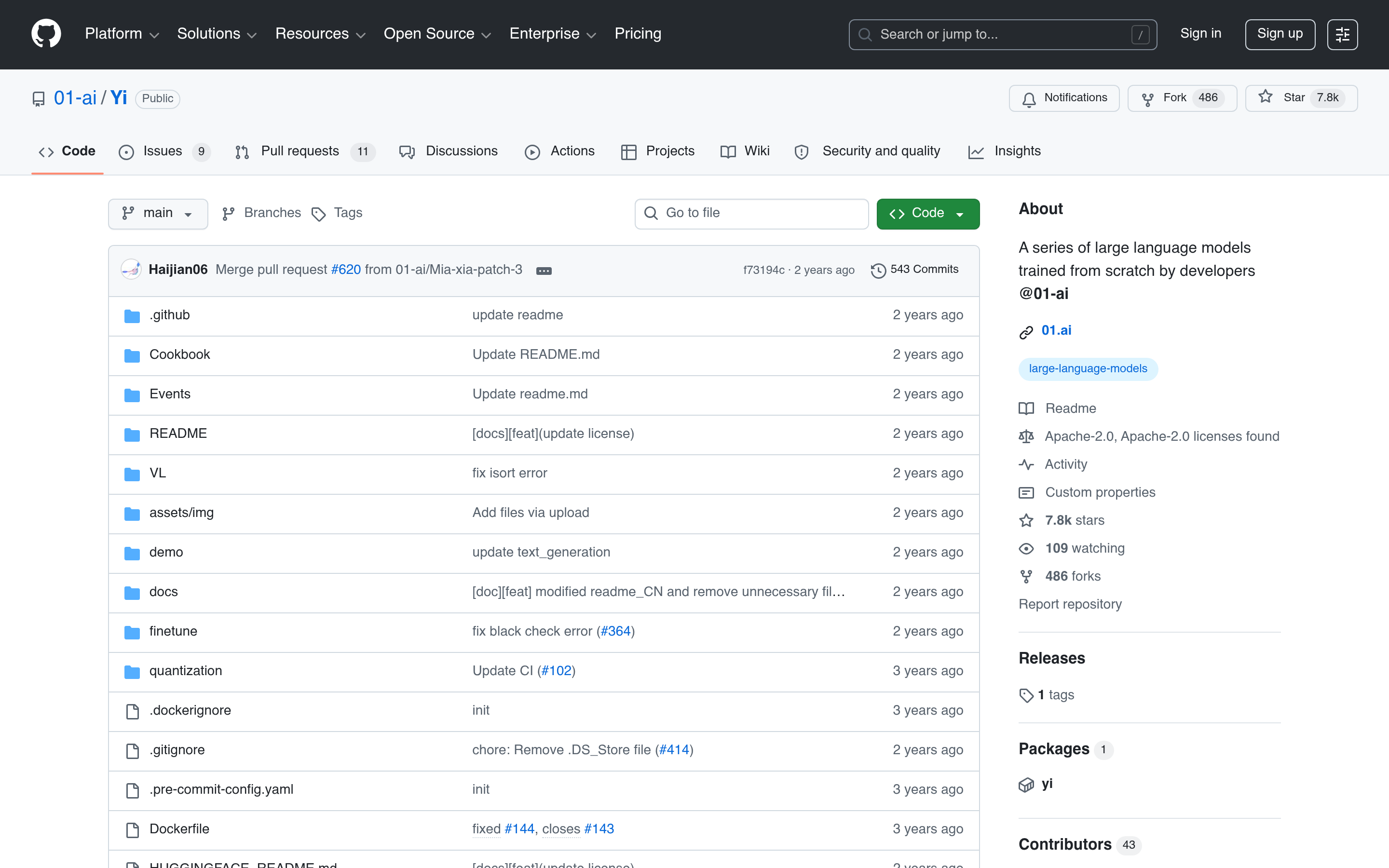The width and height of the screenshot is (1389, 868).
Task: Click the quantization folder icon
Action: point(132,672)
